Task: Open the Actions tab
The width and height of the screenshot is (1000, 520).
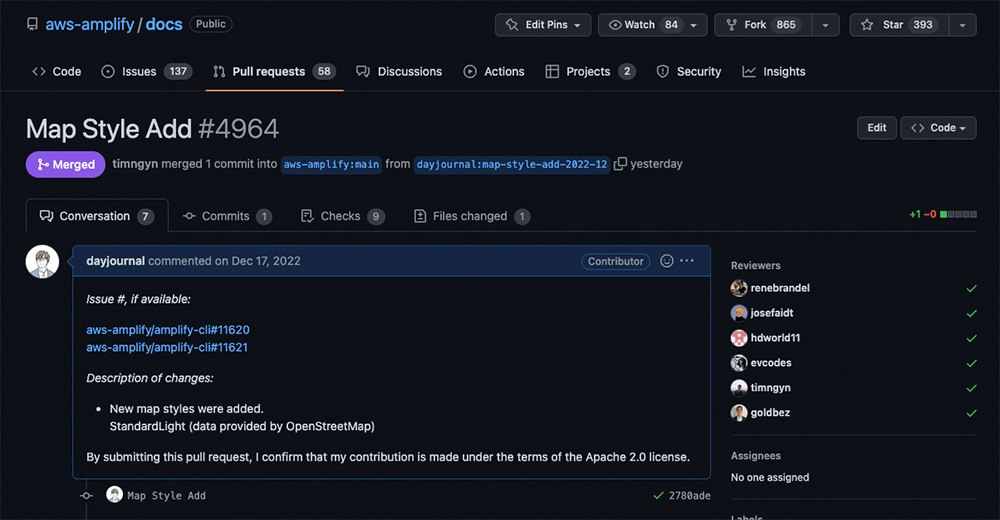Action: coord(494,71)
